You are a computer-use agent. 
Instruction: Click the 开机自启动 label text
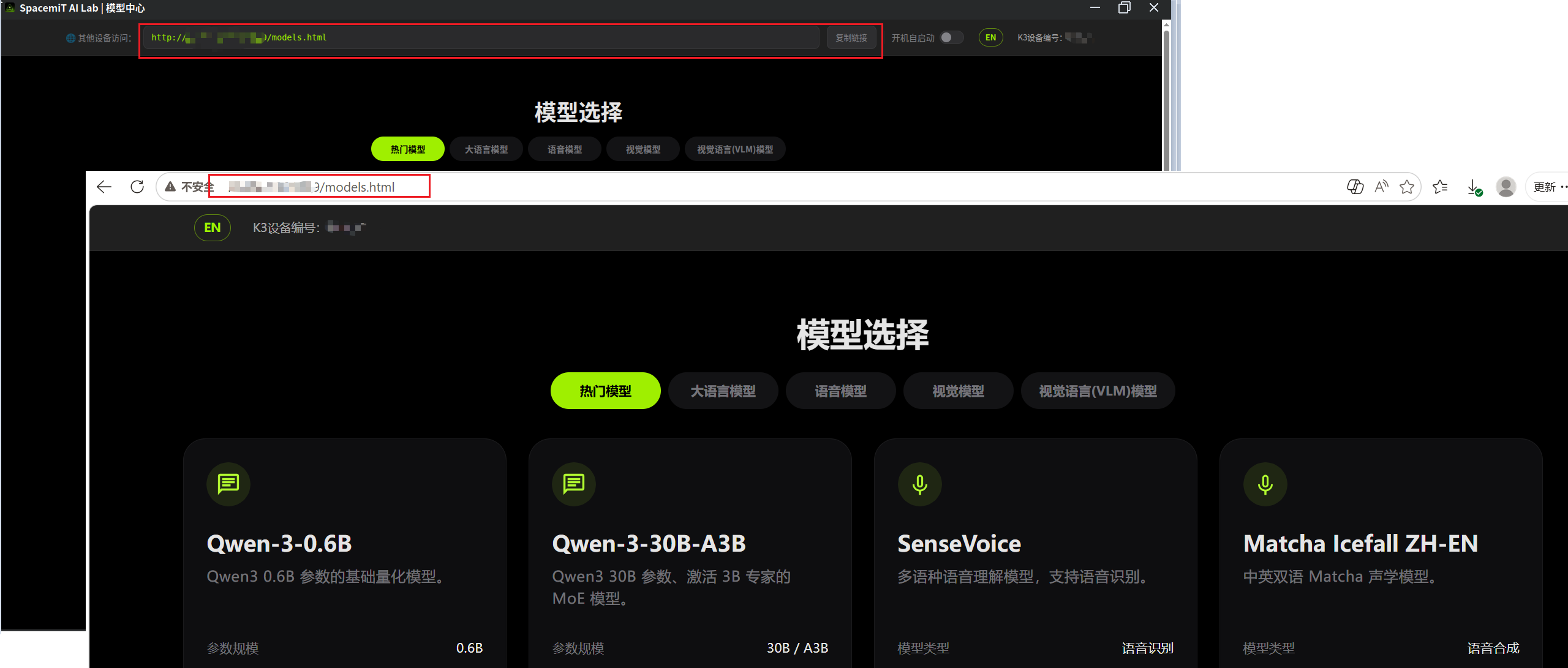coord(913,38)
